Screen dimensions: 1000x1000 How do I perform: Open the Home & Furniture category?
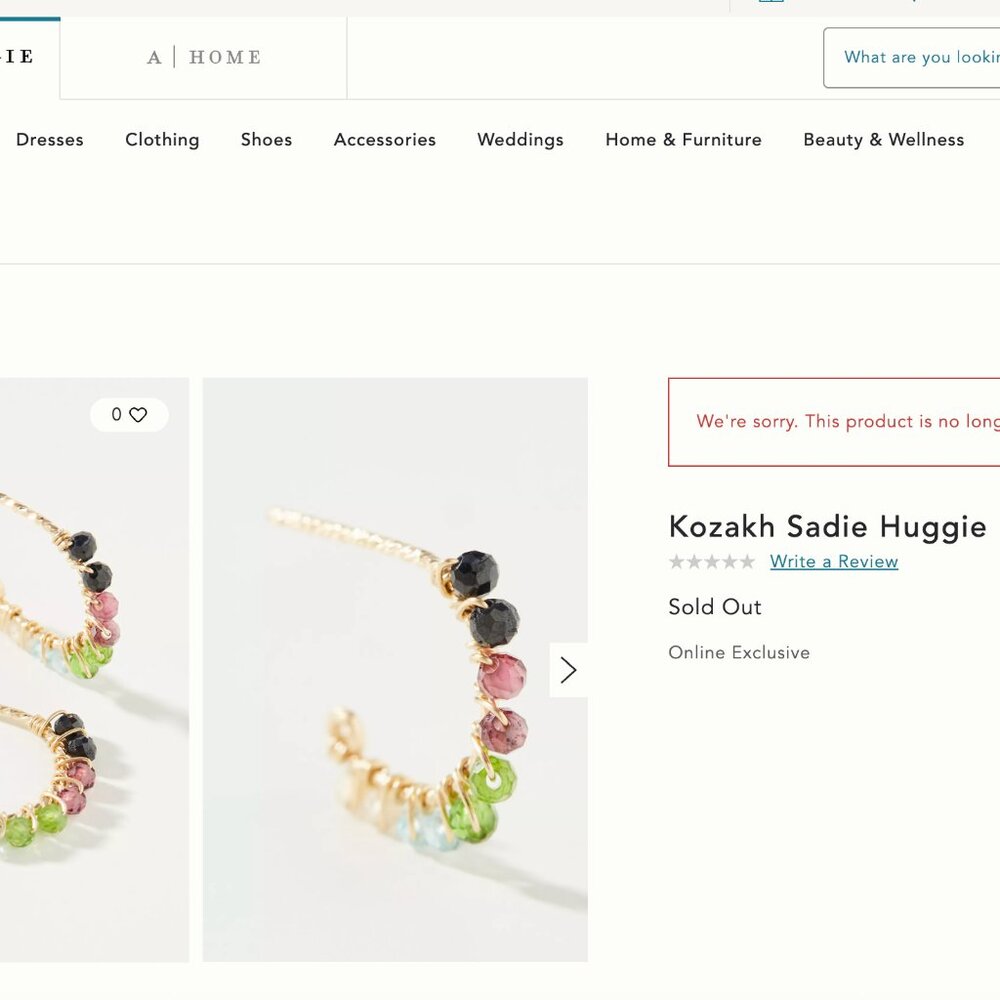683,140
